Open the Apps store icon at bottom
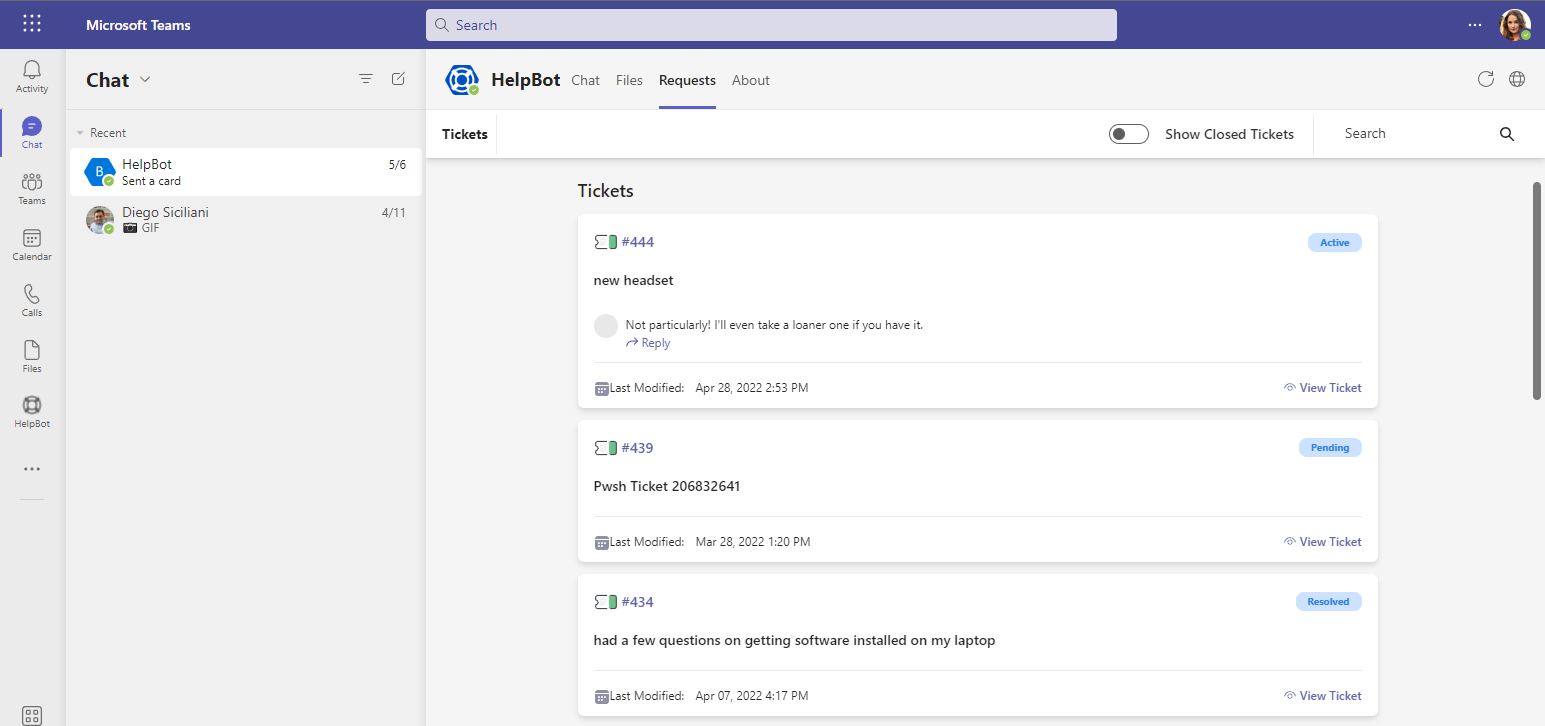This screenshot has height=726, width=1545. click(32, 715)
